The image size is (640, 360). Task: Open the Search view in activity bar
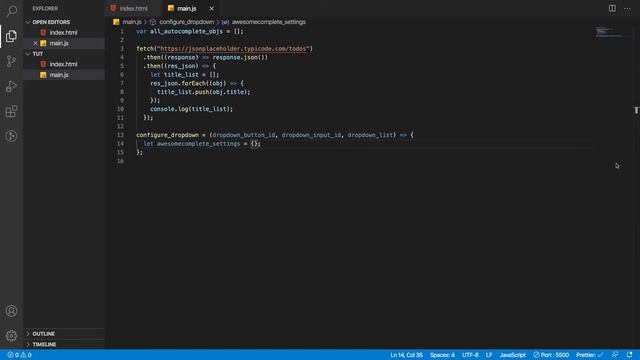pos(11,11)
